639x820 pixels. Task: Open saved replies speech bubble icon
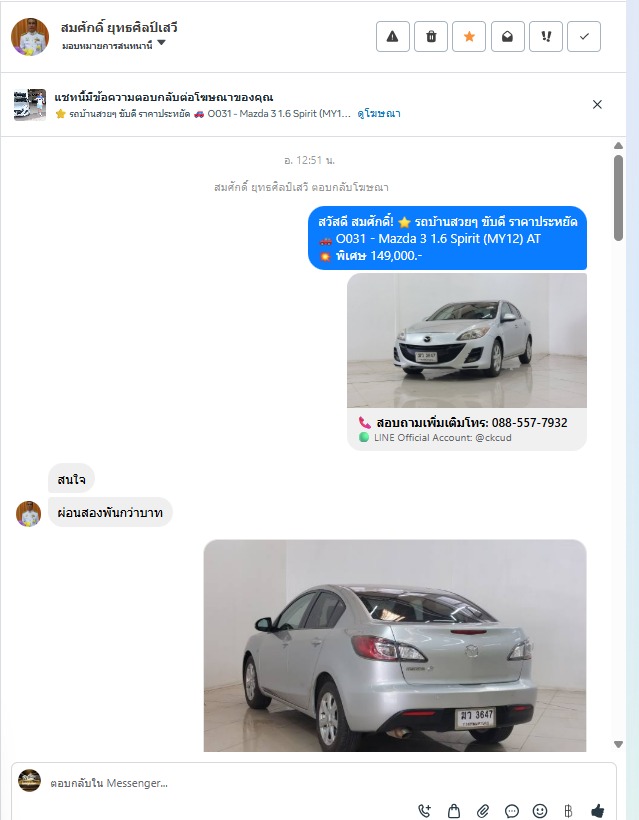511,811
